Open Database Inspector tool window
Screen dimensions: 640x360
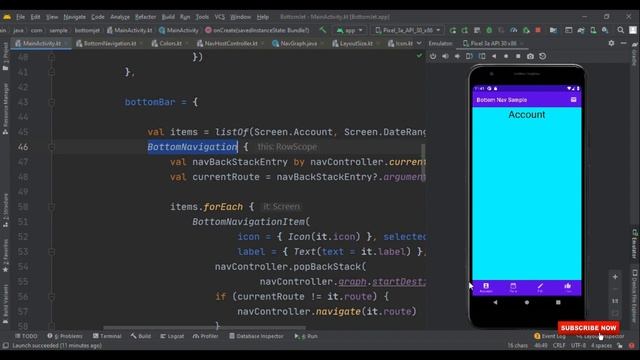pos(256,336)
